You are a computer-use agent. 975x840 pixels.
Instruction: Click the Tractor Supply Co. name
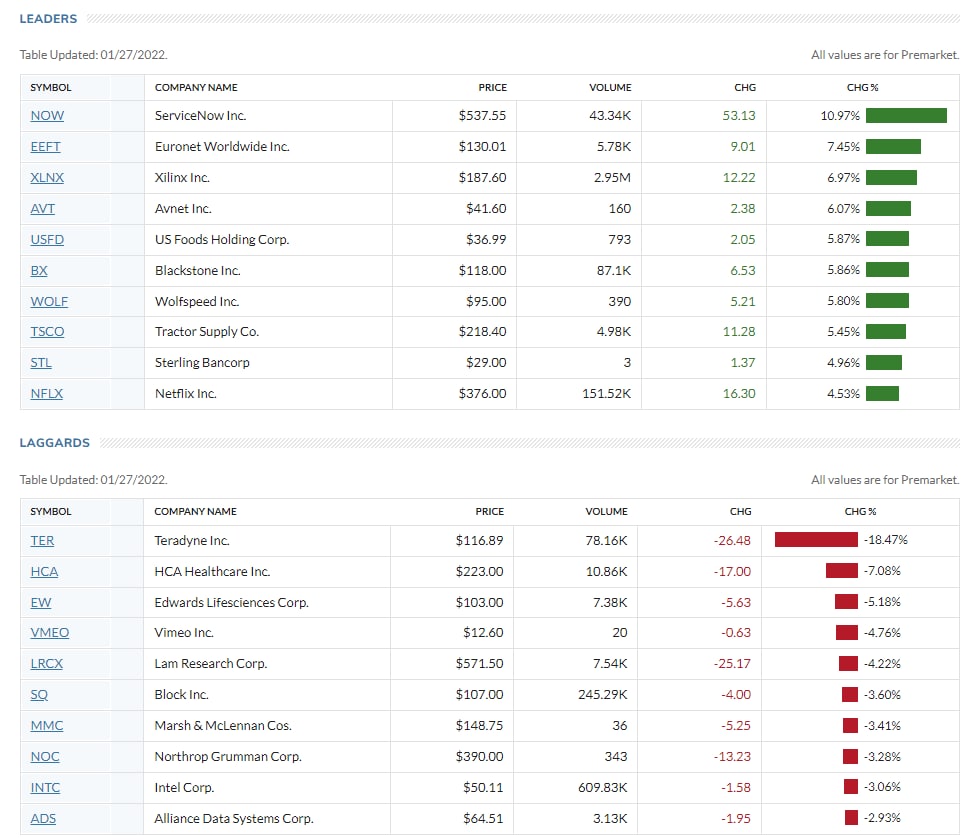[x=207, y=331]
